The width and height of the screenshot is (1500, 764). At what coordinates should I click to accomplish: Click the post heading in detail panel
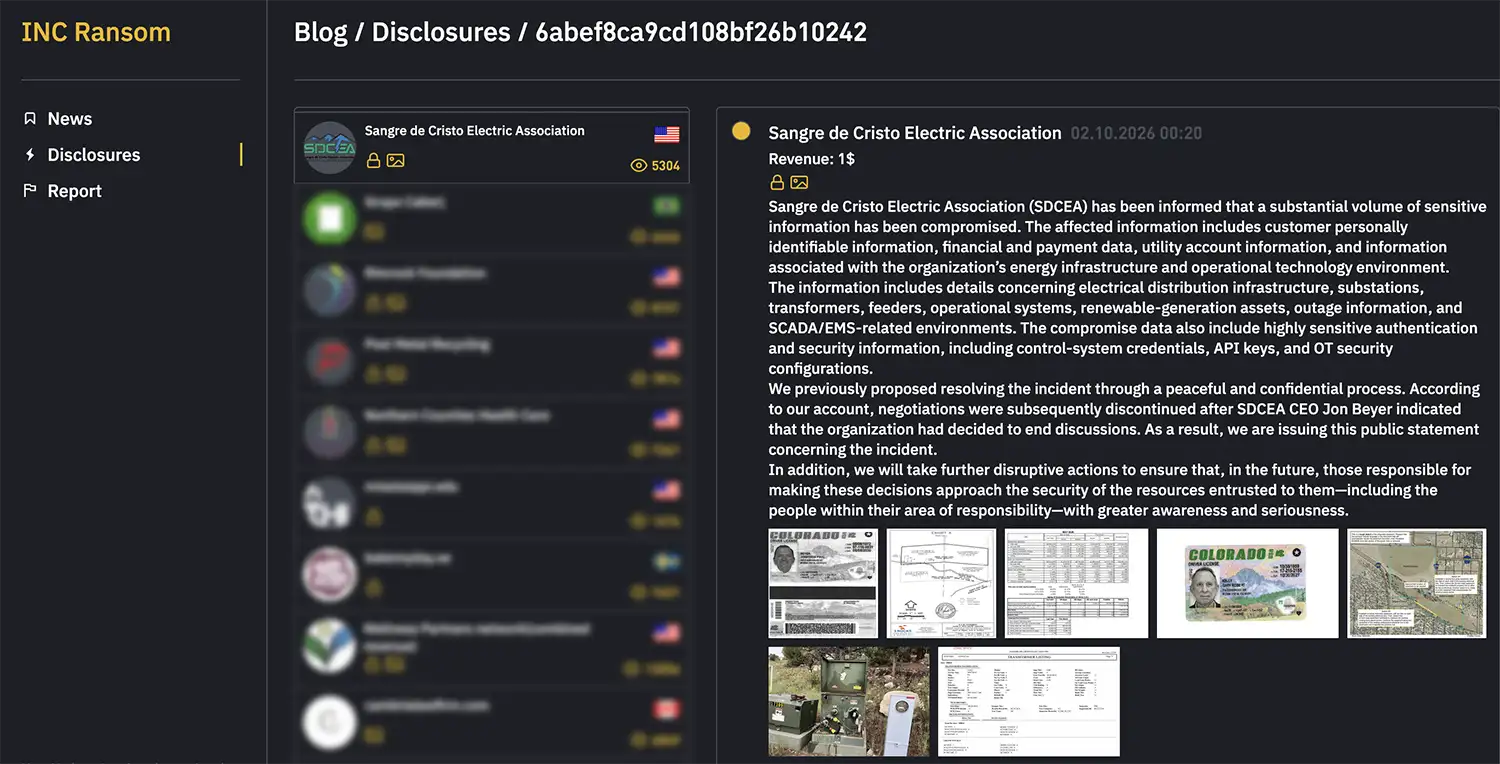coord(915,133)
